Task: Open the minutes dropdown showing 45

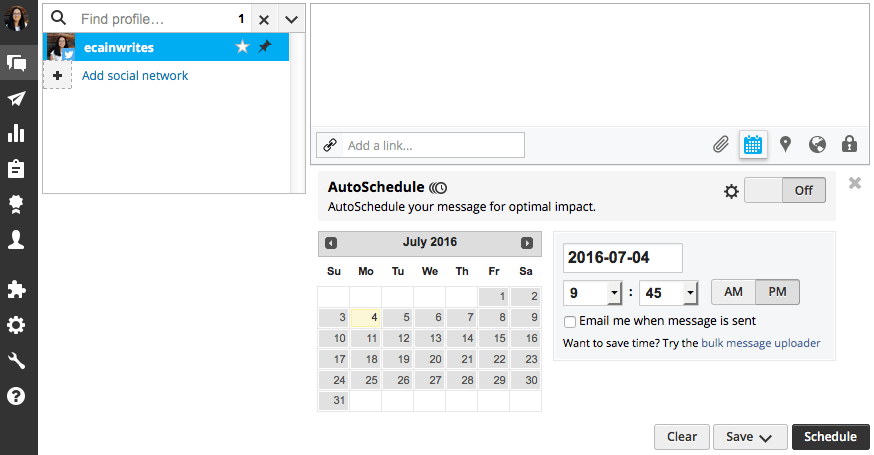Action: 668,293
